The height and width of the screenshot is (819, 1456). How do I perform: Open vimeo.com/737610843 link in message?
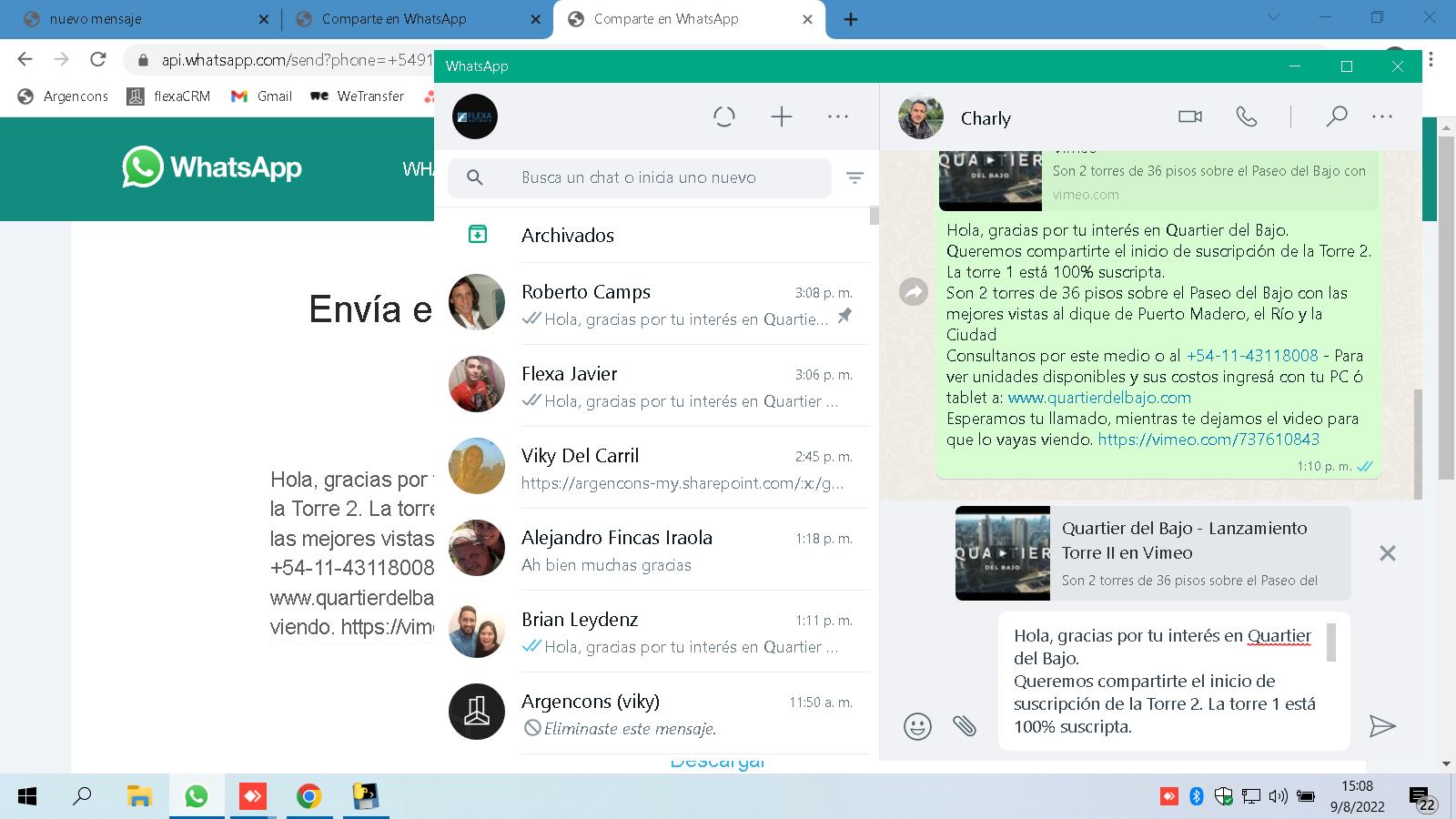pyautogui.click(x=1208, y=440)
